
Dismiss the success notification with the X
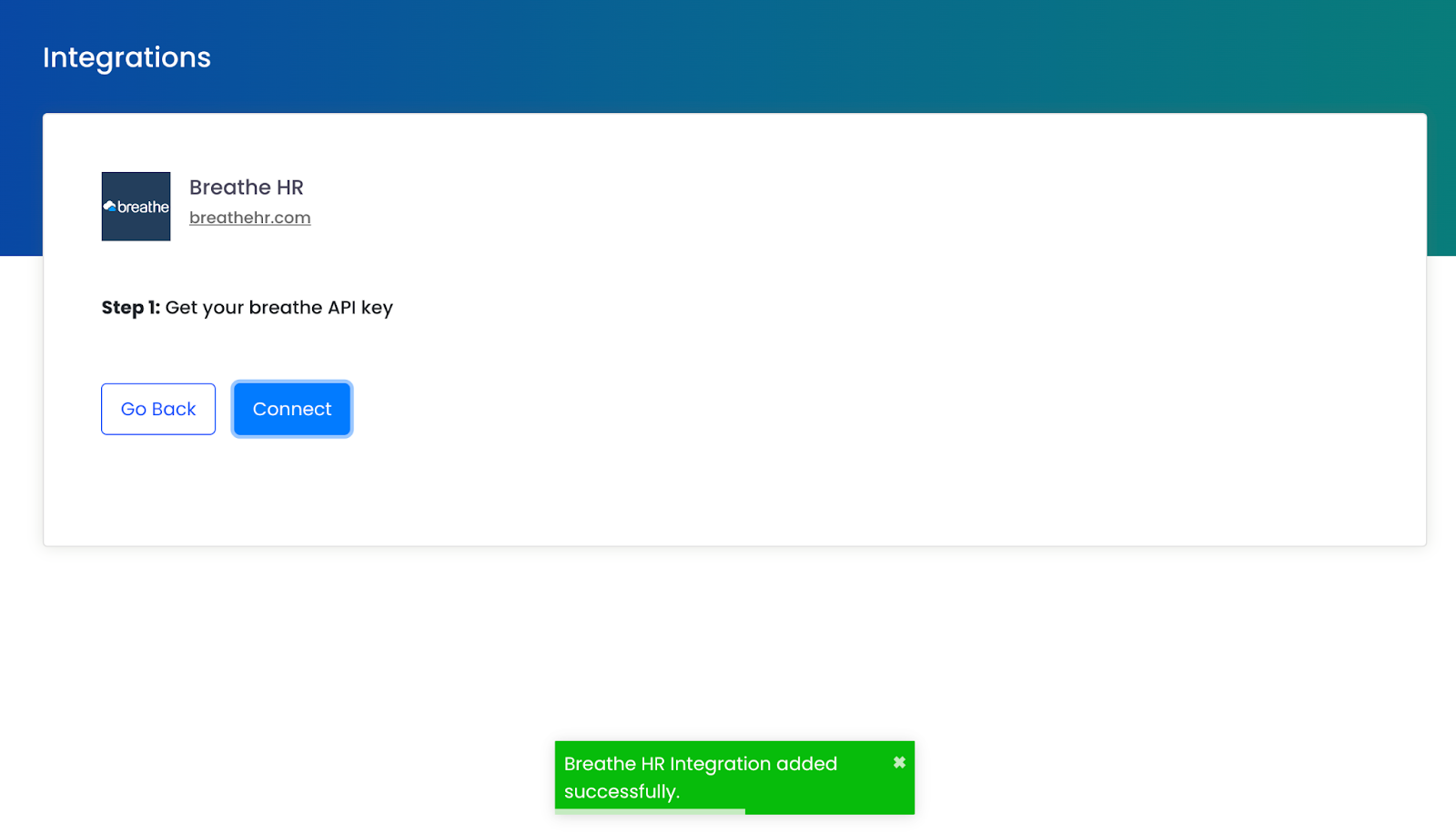click(899, 763)
